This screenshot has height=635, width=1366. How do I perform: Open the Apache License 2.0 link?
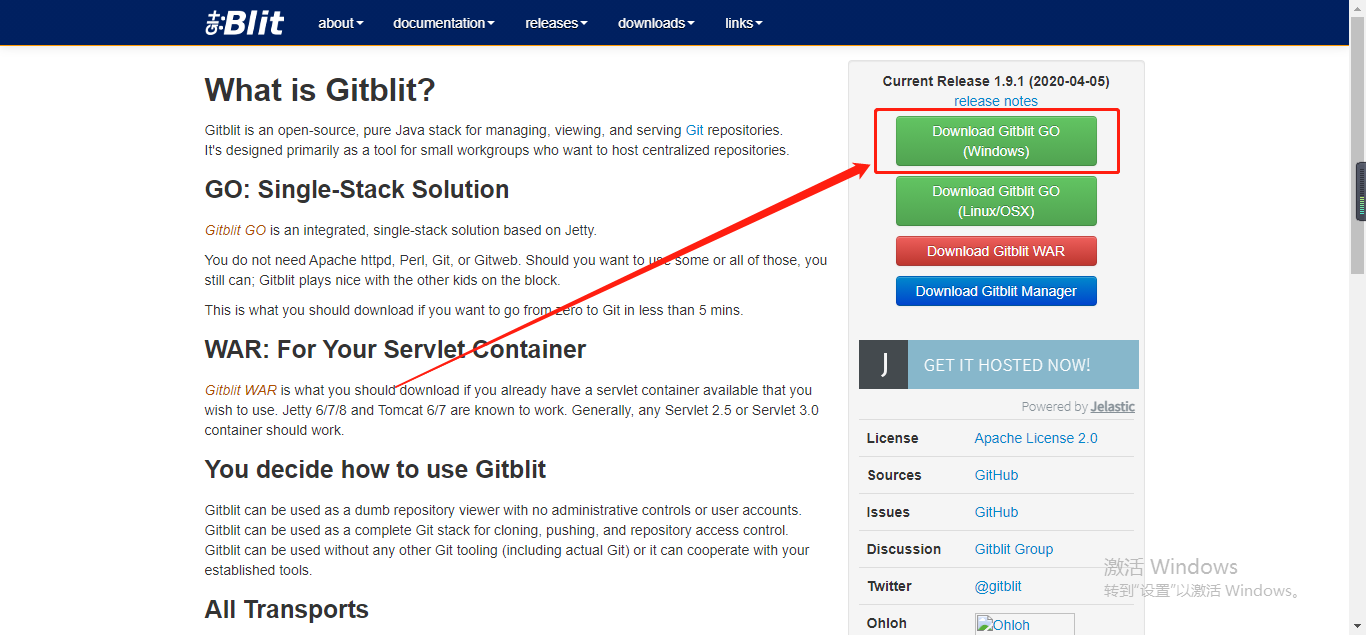tap(1036, 438)
